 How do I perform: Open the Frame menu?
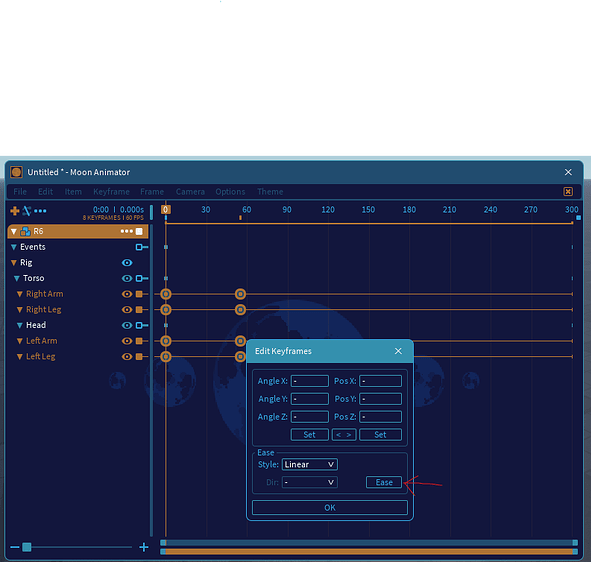[152, 191]
